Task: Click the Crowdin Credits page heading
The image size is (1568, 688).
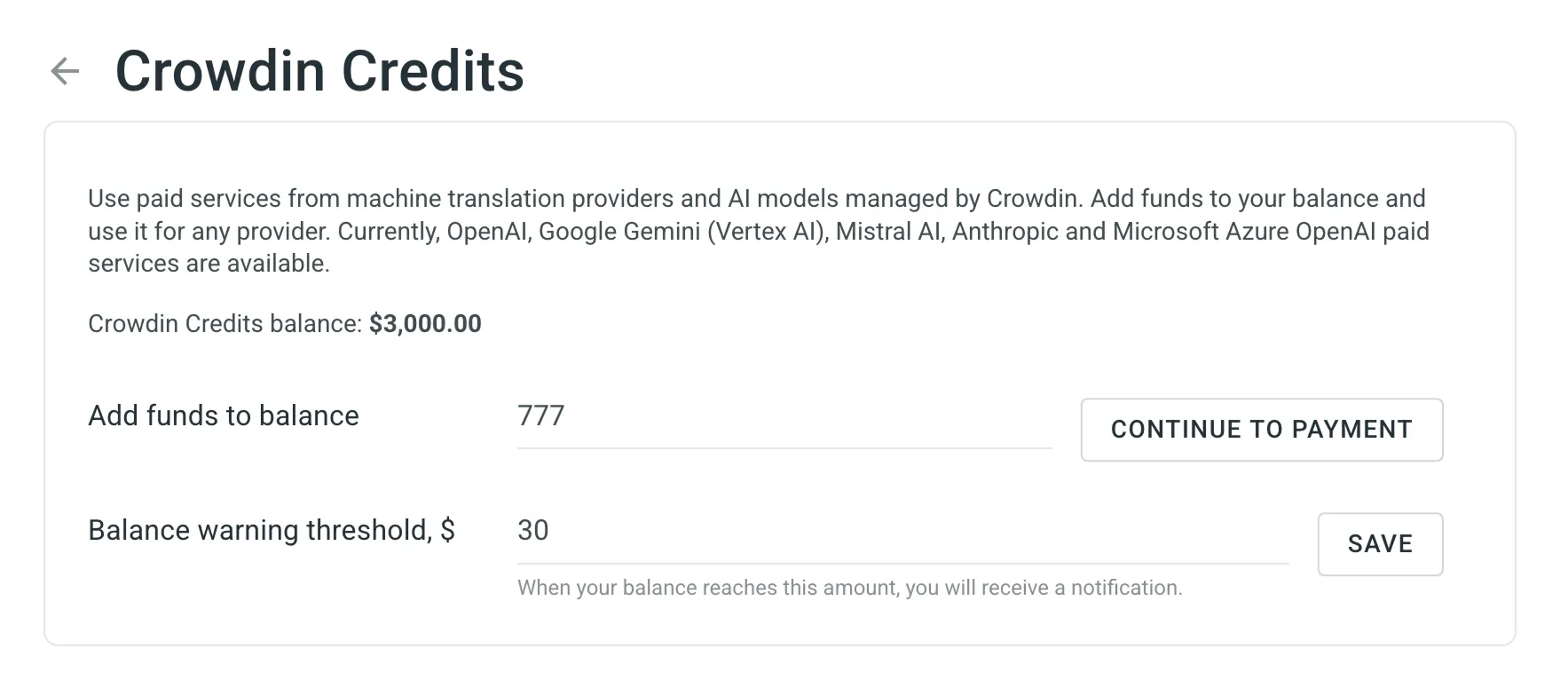Action: coord(319,71)
